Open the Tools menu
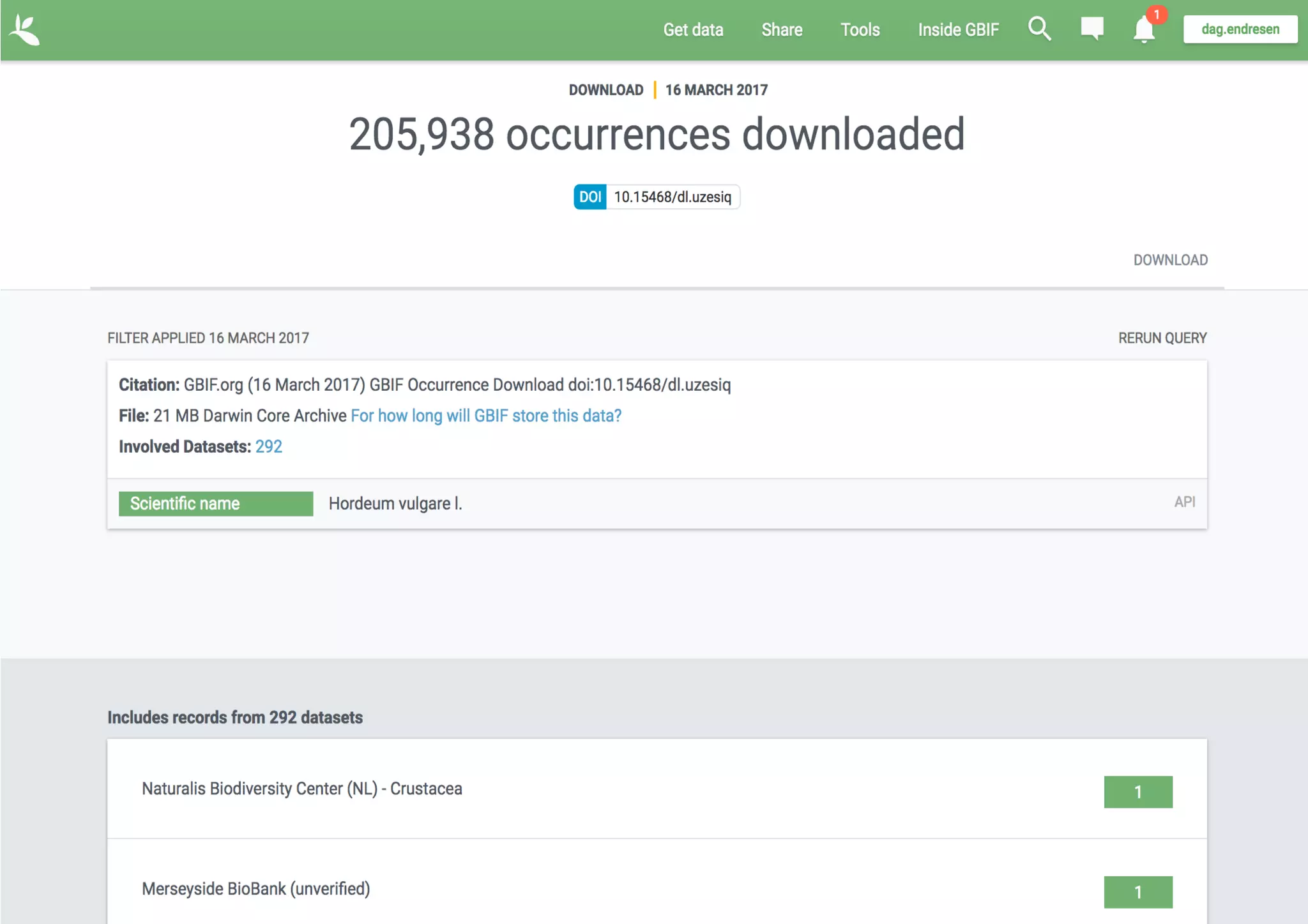Image resolution: width=1308 pixels, height=924 pixels. click(x=860, y=30)
